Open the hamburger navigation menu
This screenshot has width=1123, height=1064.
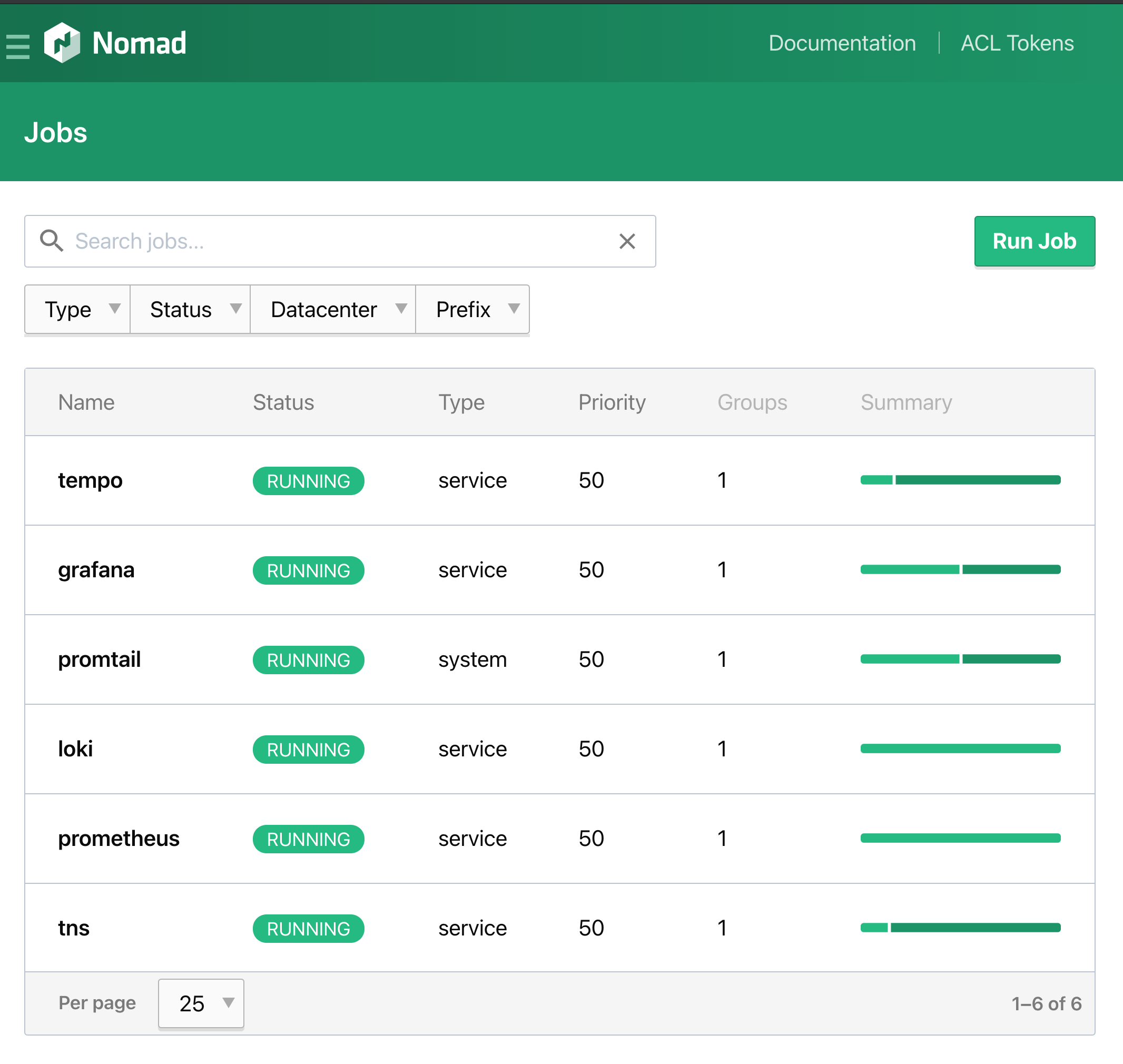17,46
